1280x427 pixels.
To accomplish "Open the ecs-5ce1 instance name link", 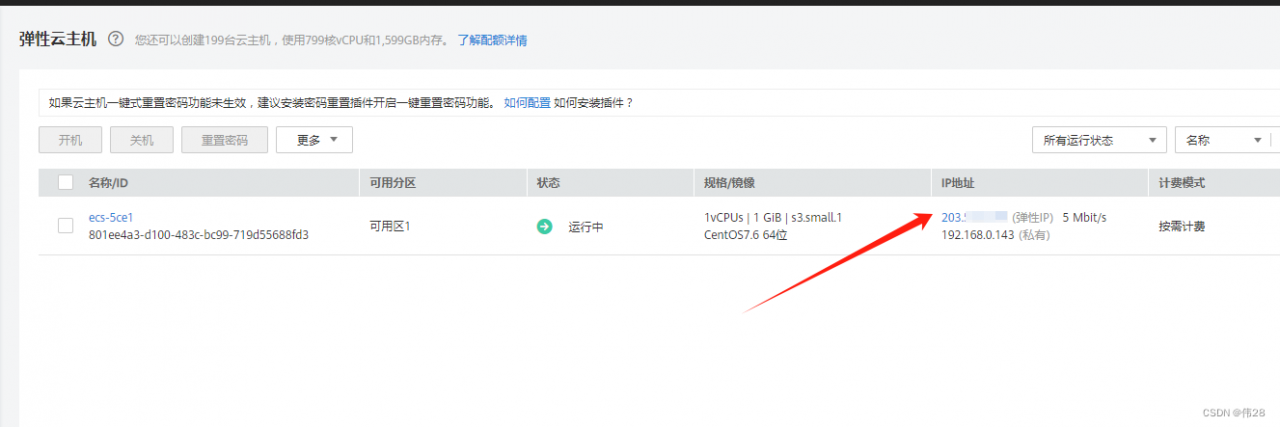I will pyautogui.click(x=111, y=217).
